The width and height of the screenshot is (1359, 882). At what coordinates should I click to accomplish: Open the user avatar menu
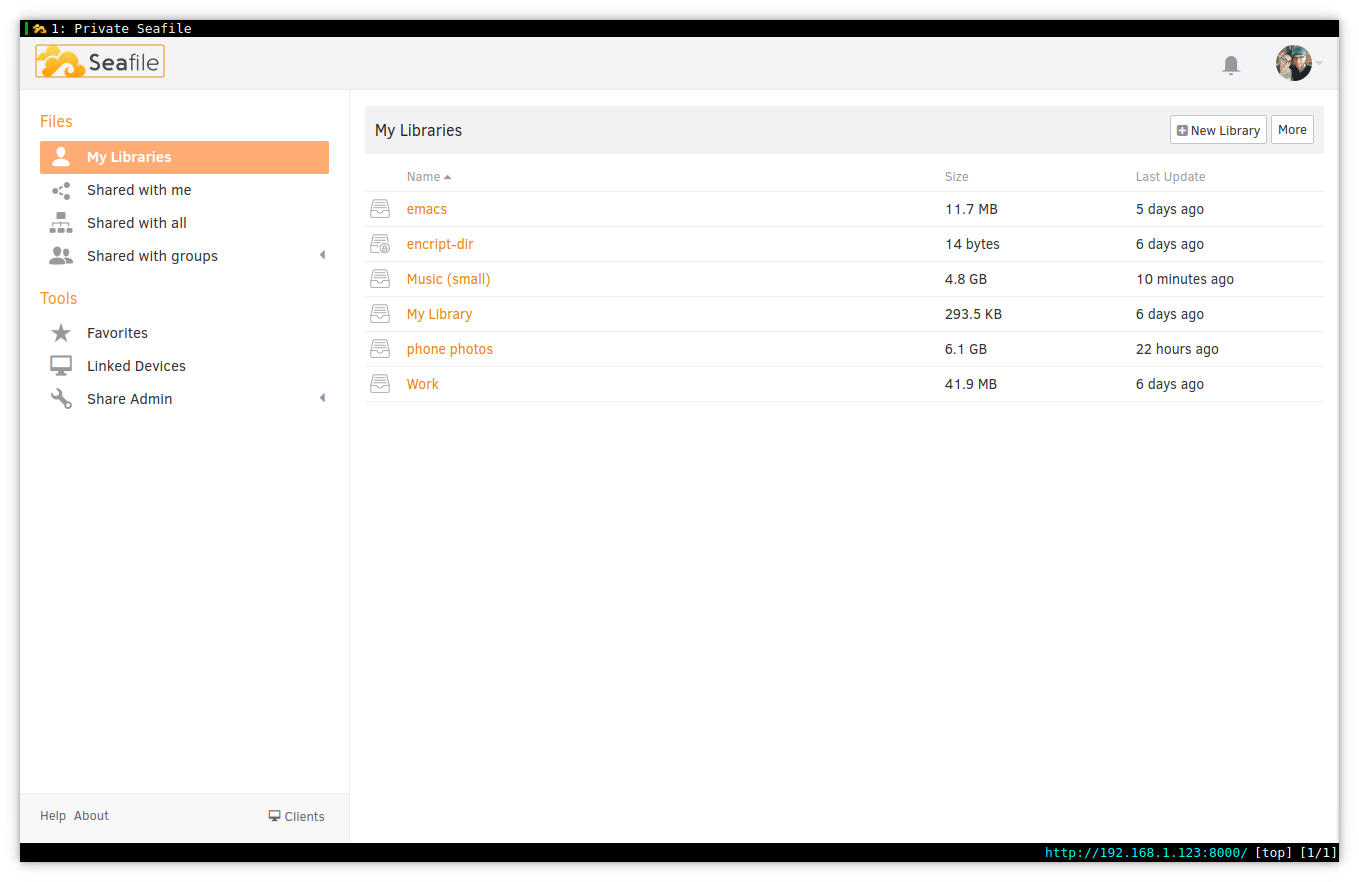click(x=1294, y=63)
